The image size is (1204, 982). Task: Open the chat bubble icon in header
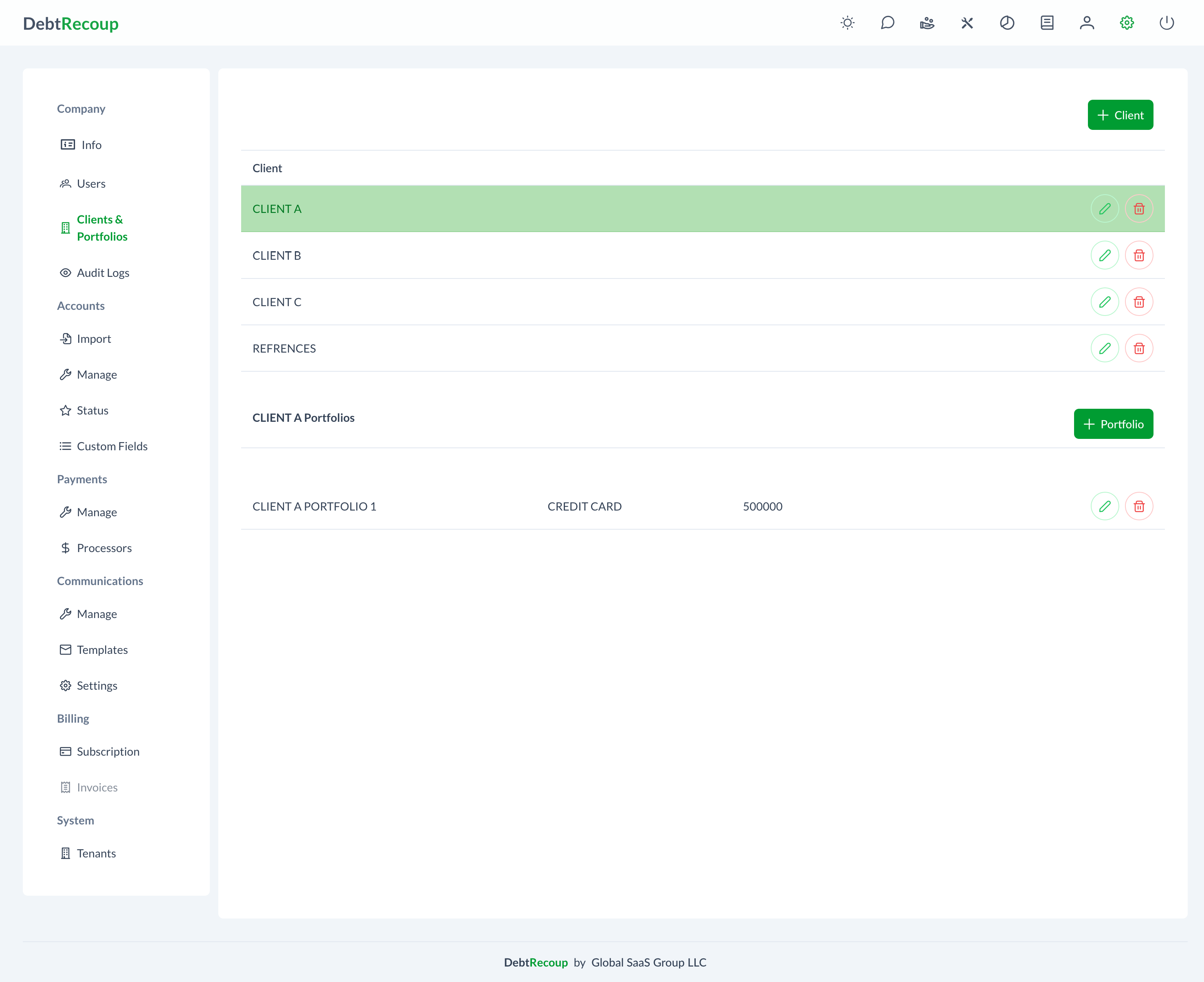[x=887, y=23]
